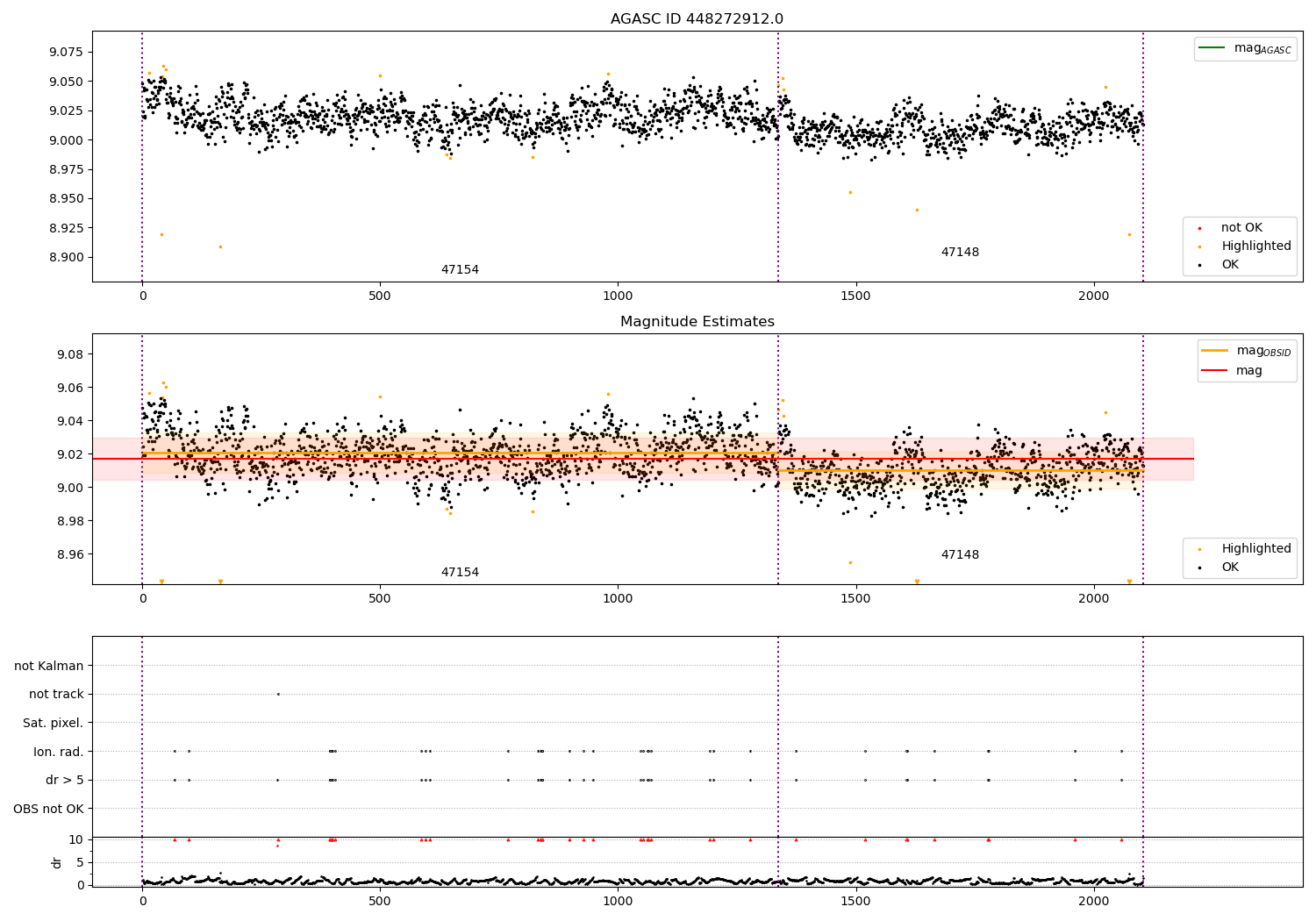Screen dimensions: 1316x921
Task: Select 'OK' in the AGASC plot legend
Action: 1230,265
